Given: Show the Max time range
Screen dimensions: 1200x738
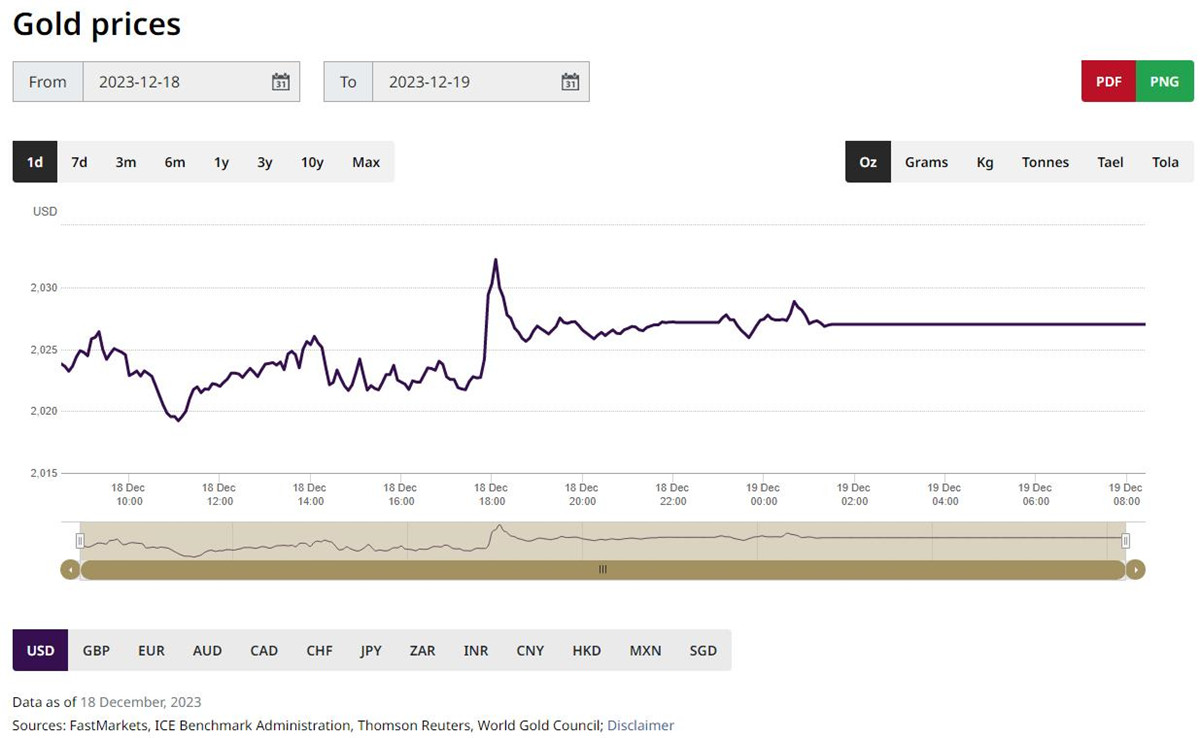Looking at the screenshot, I should click(366, 162).
